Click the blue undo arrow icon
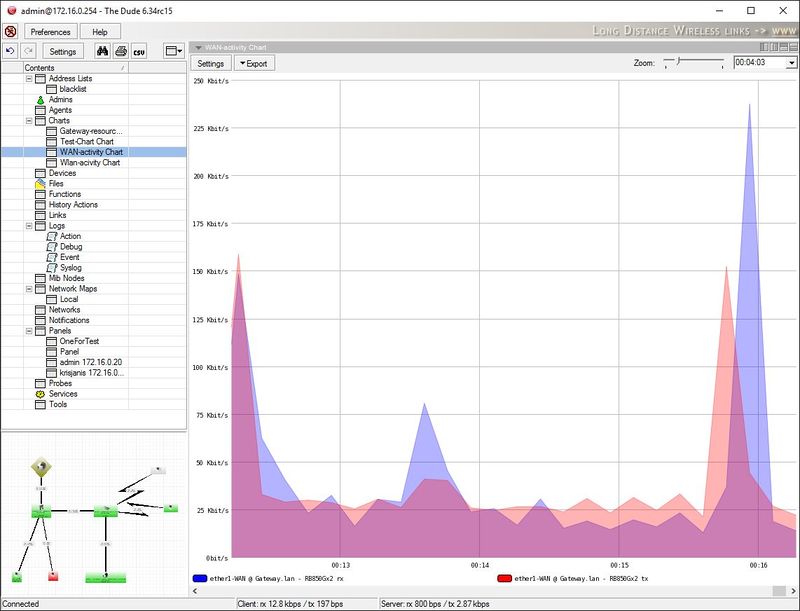The height and width of the screenshot is (611, 800). 10,51
